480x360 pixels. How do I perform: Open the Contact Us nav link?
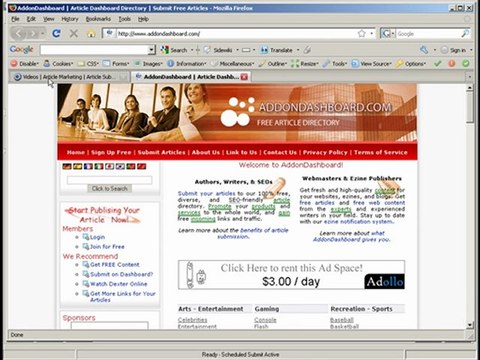coord(280,152)
